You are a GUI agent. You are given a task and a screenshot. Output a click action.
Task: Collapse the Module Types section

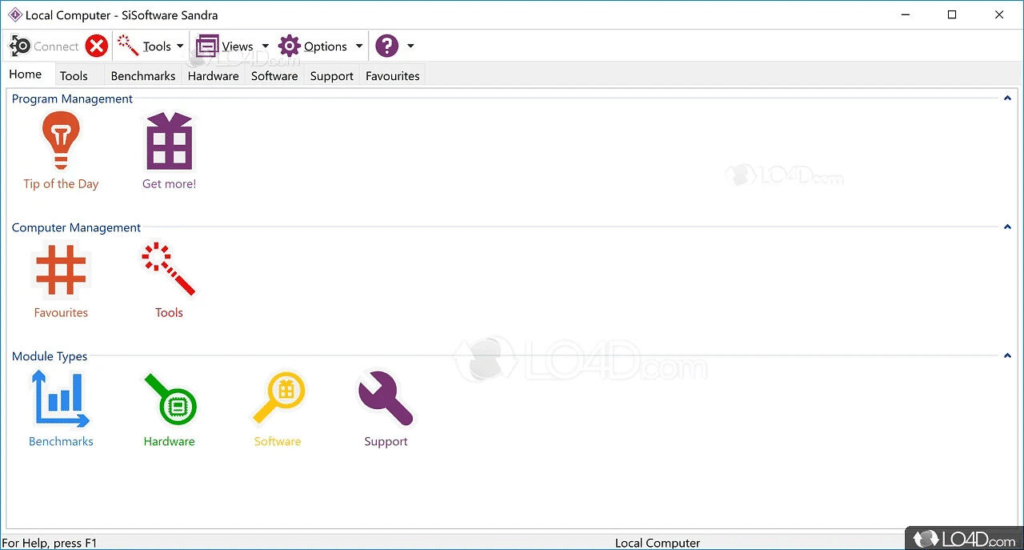point(1007,355)
